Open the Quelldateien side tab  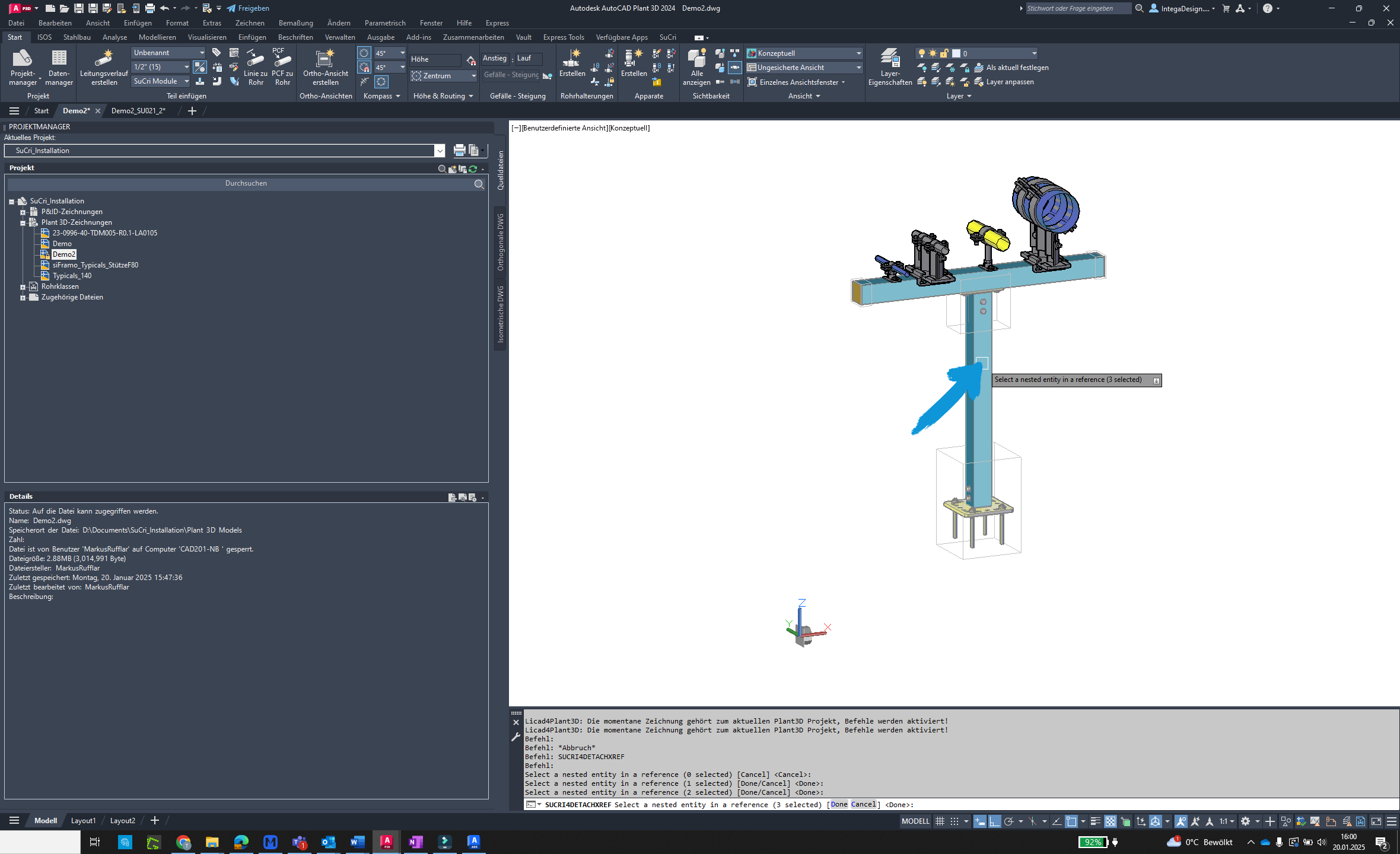pos(501,170)
